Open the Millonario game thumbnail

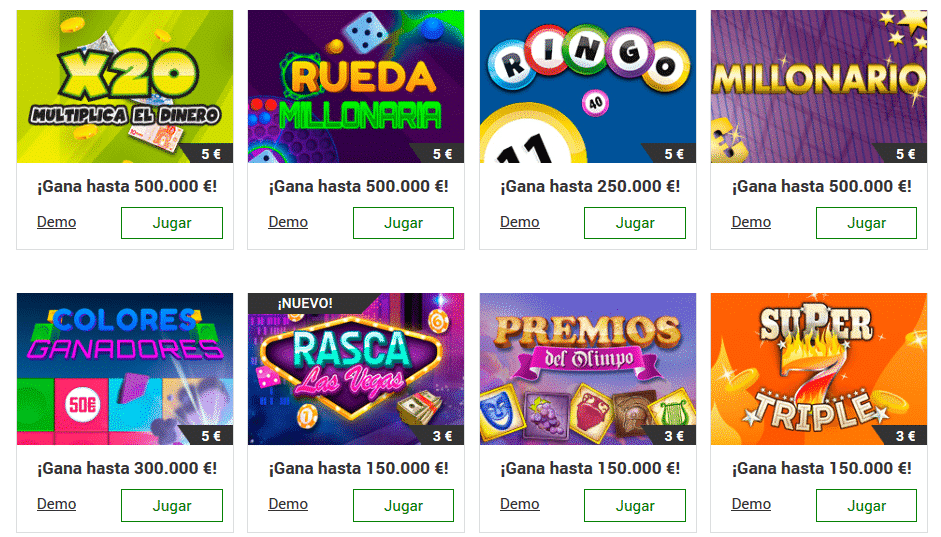click(819, 86)
